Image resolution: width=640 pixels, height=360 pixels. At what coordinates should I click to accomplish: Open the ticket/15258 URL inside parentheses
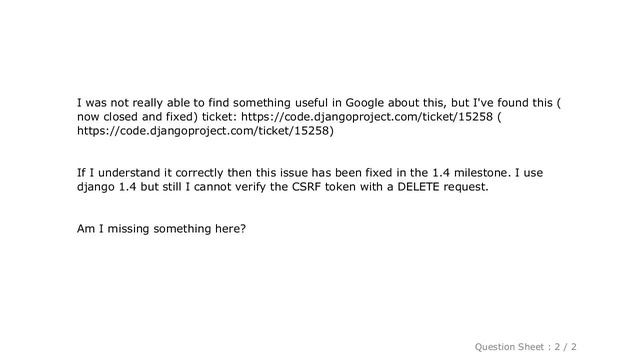[203, 131]
